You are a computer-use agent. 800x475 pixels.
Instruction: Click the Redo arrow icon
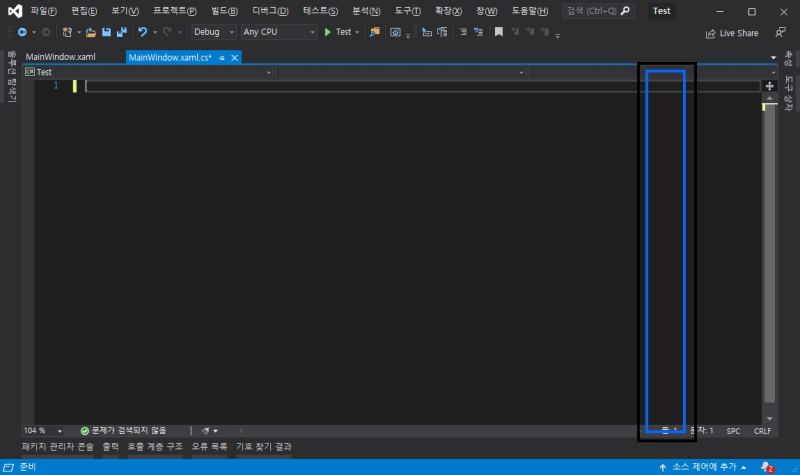pos(167,32)
